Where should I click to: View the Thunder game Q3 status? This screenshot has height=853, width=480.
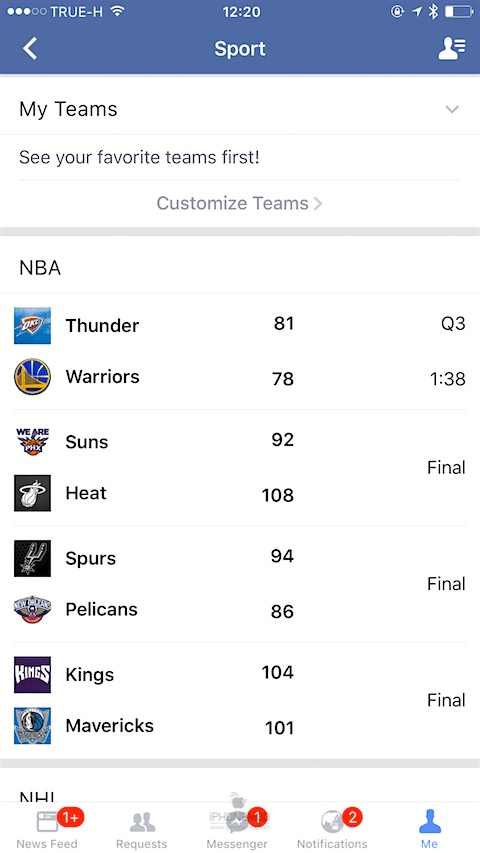coord(453,324)
